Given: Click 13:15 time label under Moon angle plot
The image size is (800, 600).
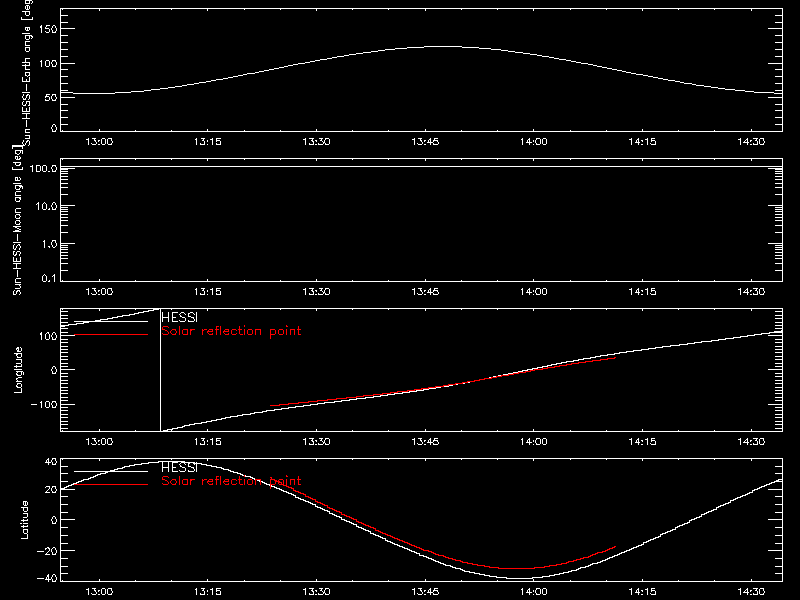Looking at the screenshot, I should [x=208, y=292].
